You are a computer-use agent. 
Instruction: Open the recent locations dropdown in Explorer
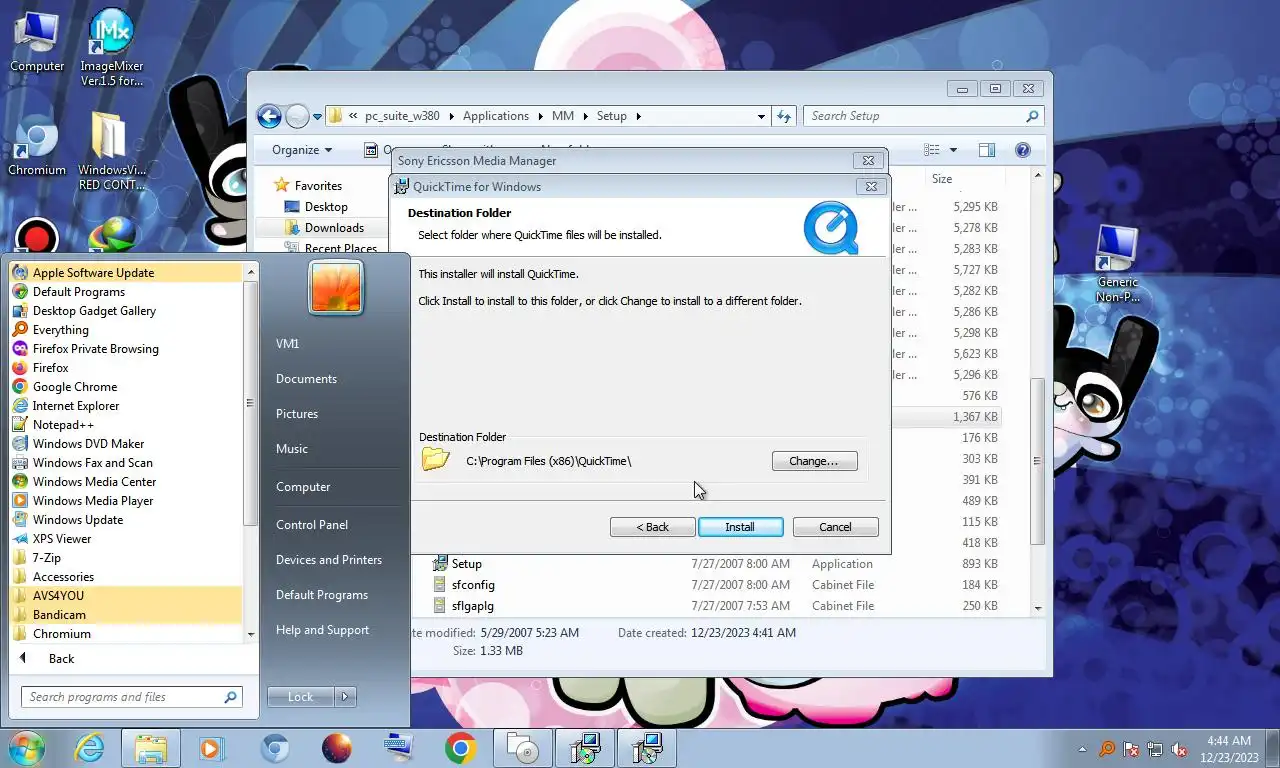[318, 116]
